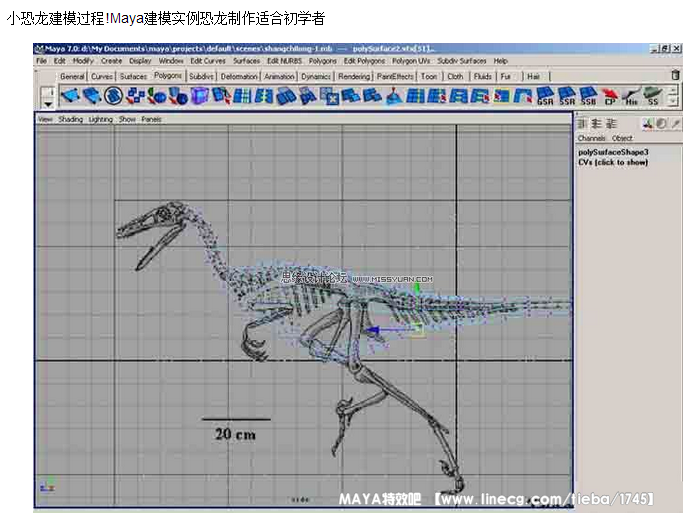The width and height of the screenshot is (688, 516).
Task: Open the Edit menu
Action: (x=60, y=61)
